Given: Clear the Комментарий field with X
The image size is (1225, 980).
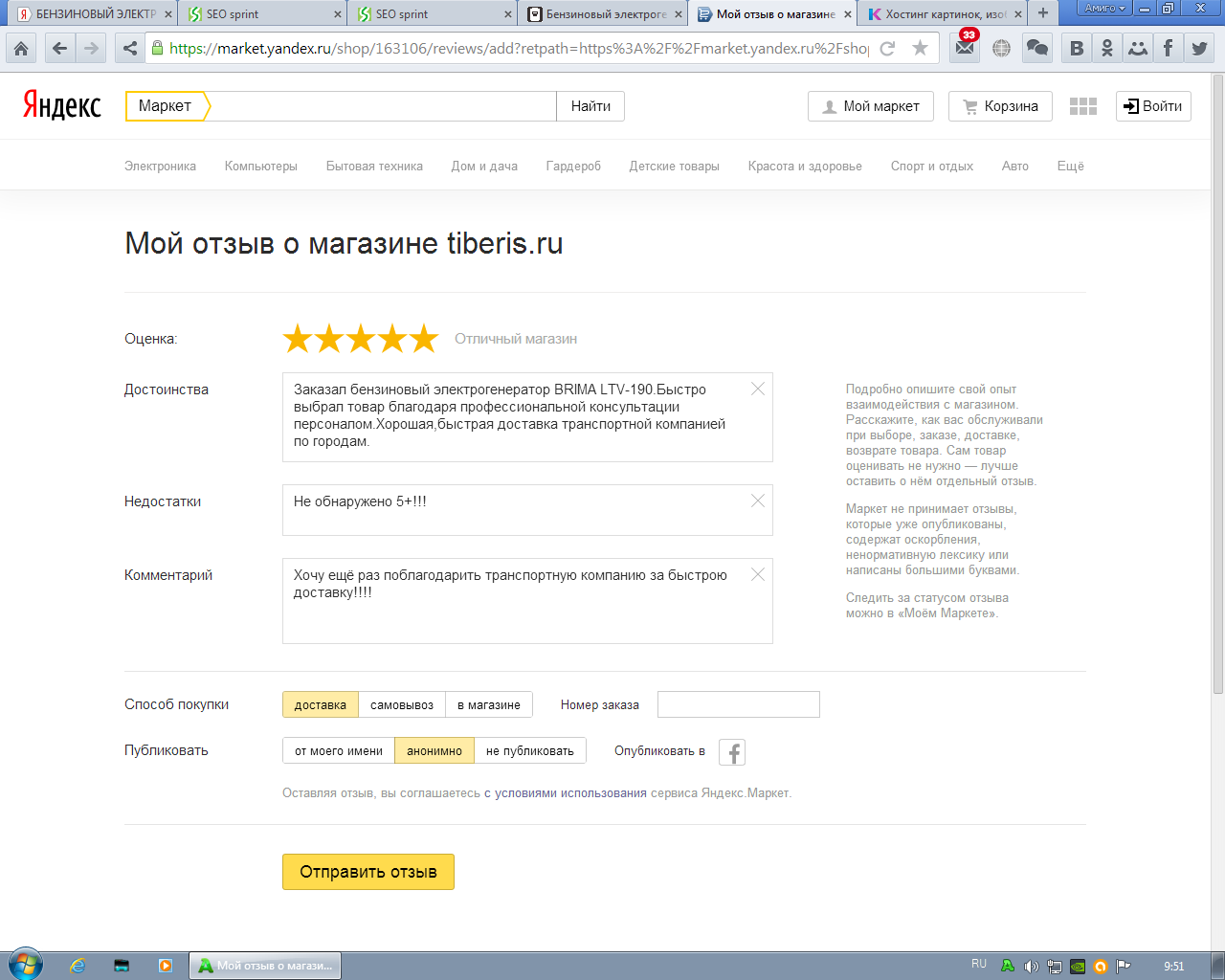Looking at the screenshot, I should point(758,574).
